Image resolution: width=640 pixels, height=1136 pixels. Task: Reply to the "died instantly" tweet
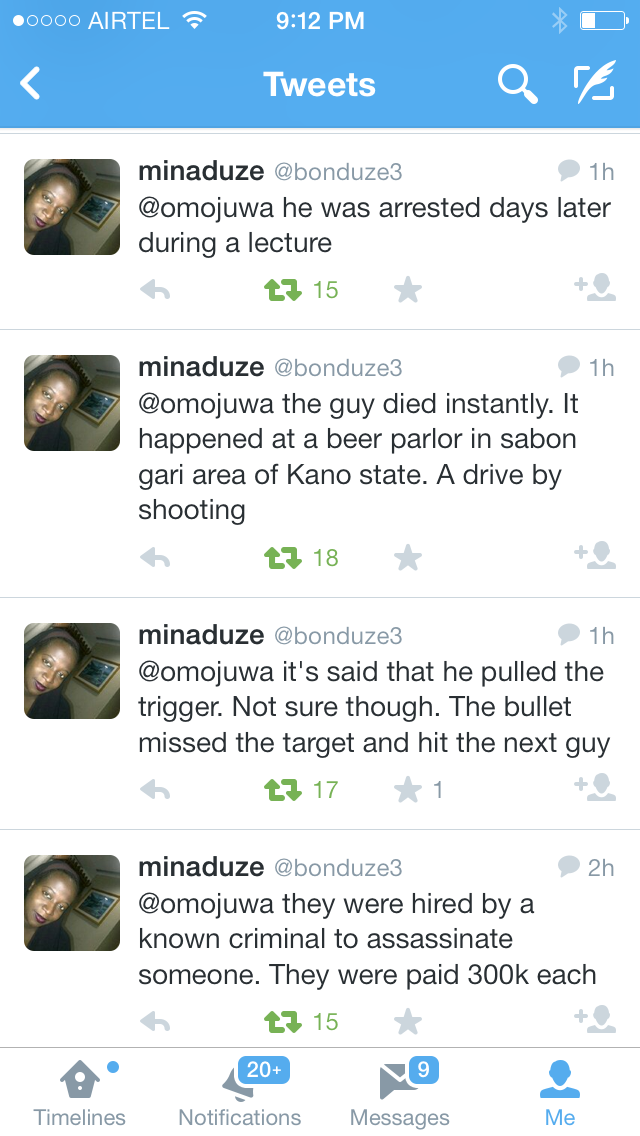(x=155, y=558)
